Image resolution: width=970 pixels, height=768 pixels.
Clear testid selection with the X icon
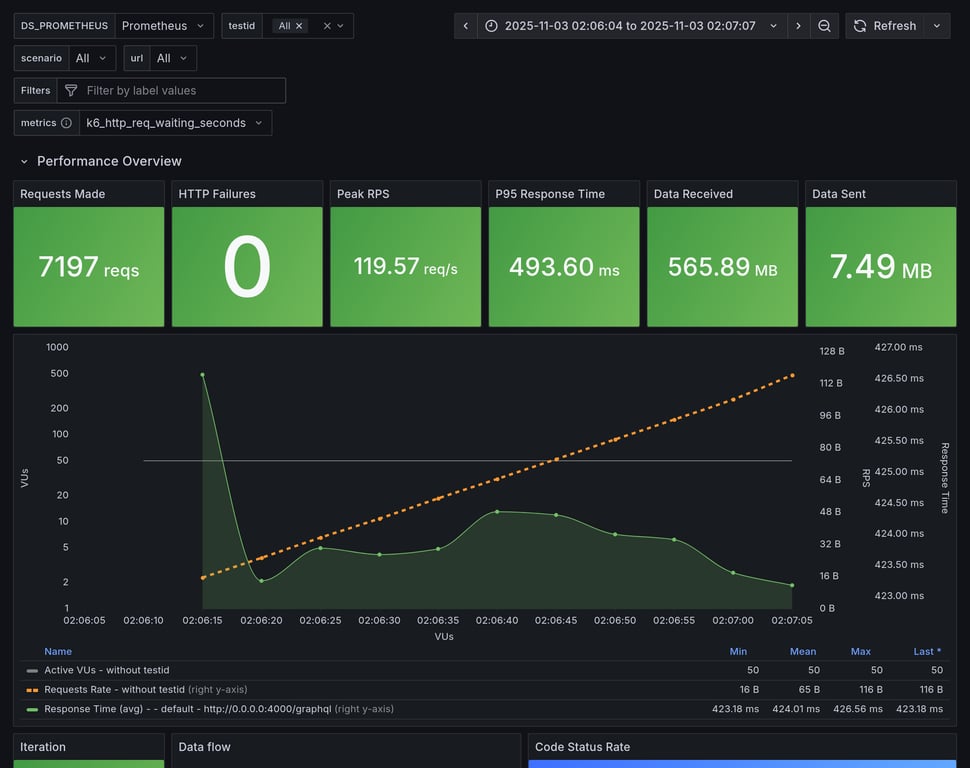coord(326,26)
